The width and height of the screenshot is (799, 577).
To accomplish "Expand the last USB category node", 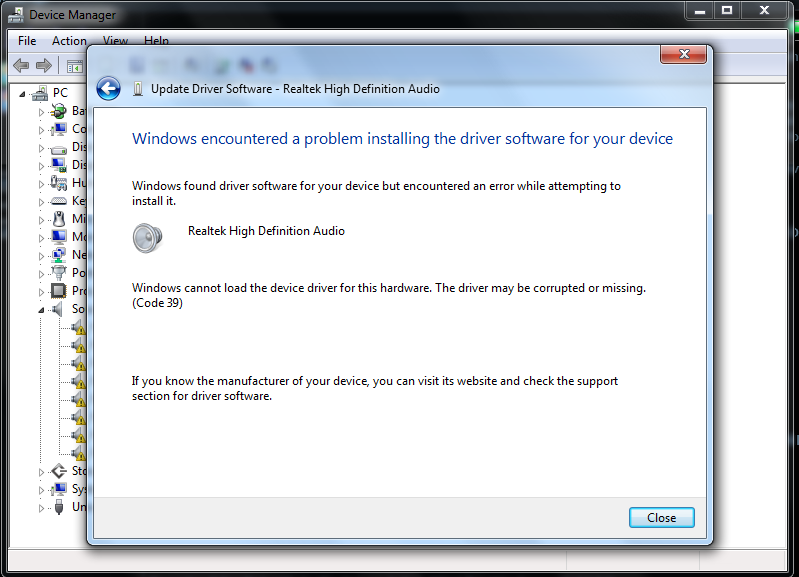I will point(41,508).
